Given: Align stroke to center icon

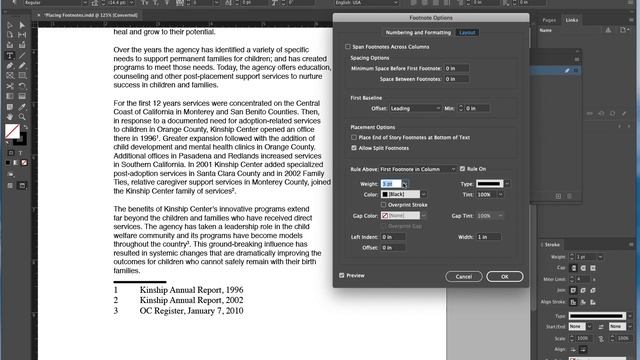Looking at the screenshot, I should (x=573, y=302).
